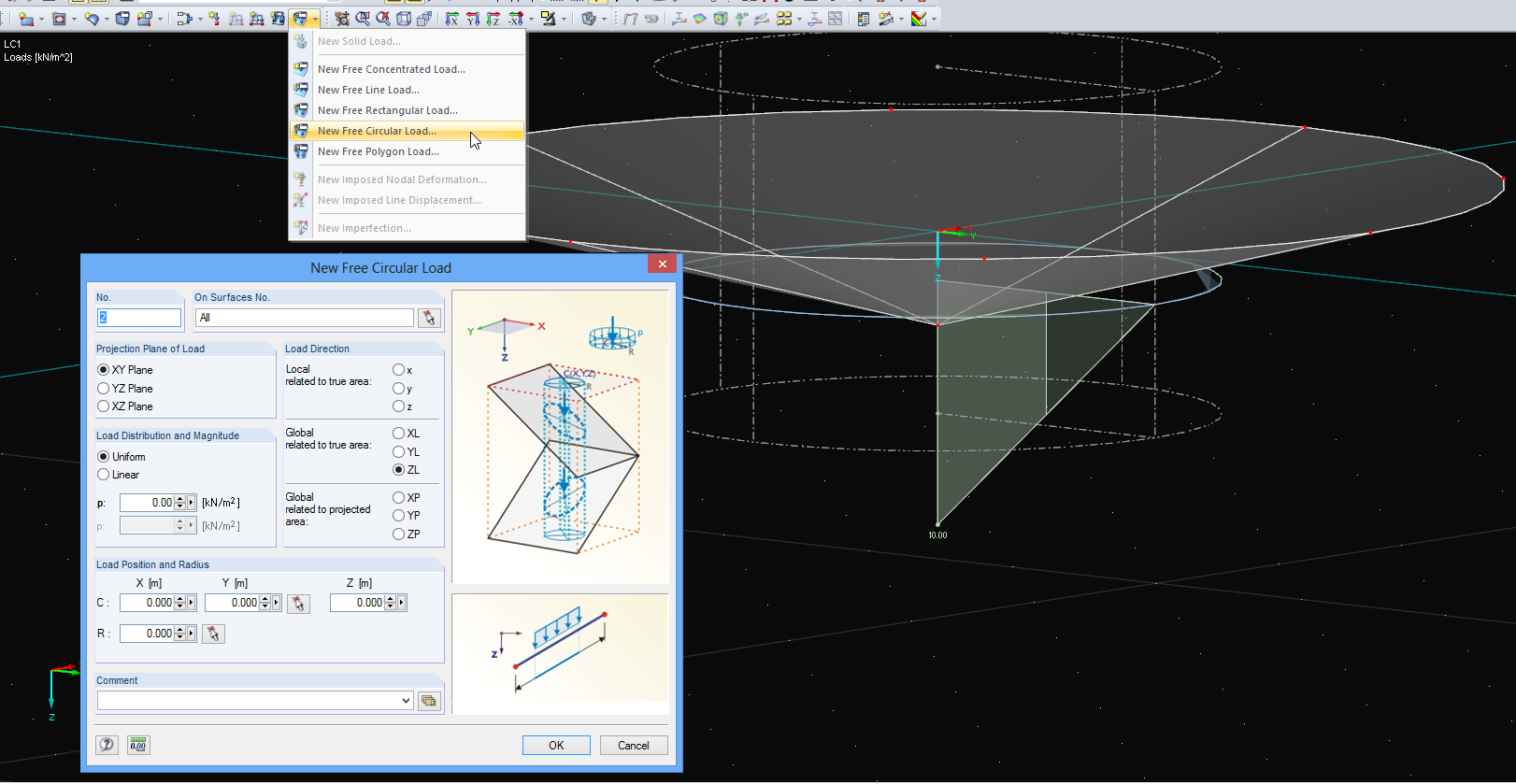Pick load center point C in model
Screen dimensions: 1516x784
coord(298,604)
